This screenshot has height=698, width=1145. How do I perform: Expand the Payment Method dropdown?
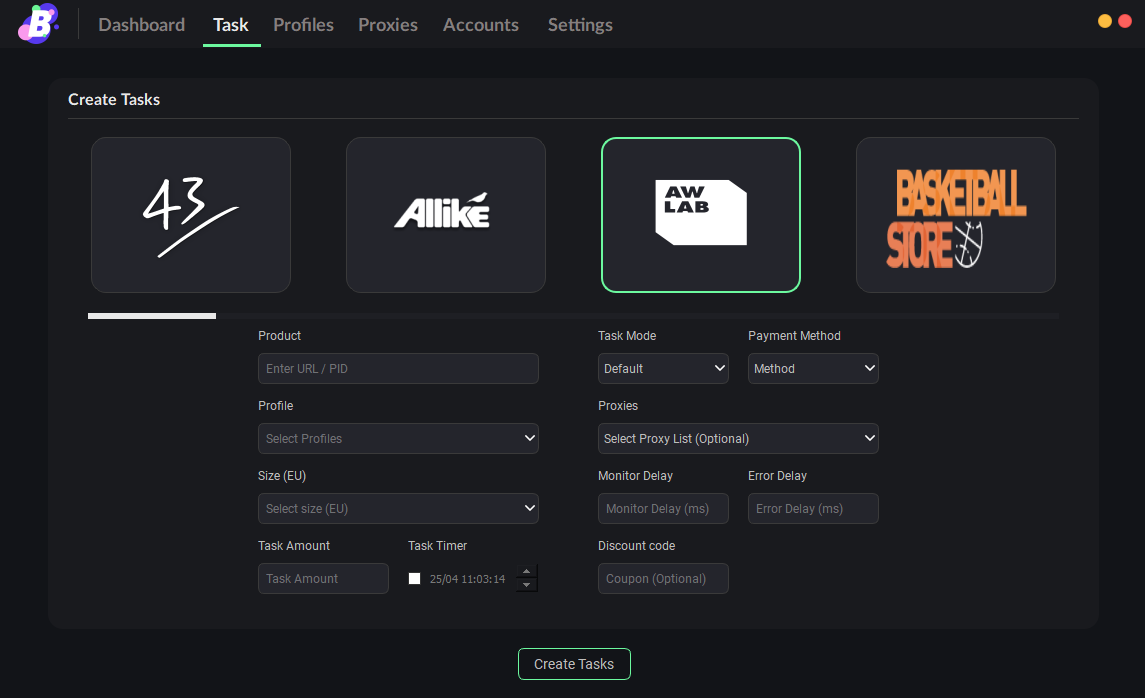(813, 369)
